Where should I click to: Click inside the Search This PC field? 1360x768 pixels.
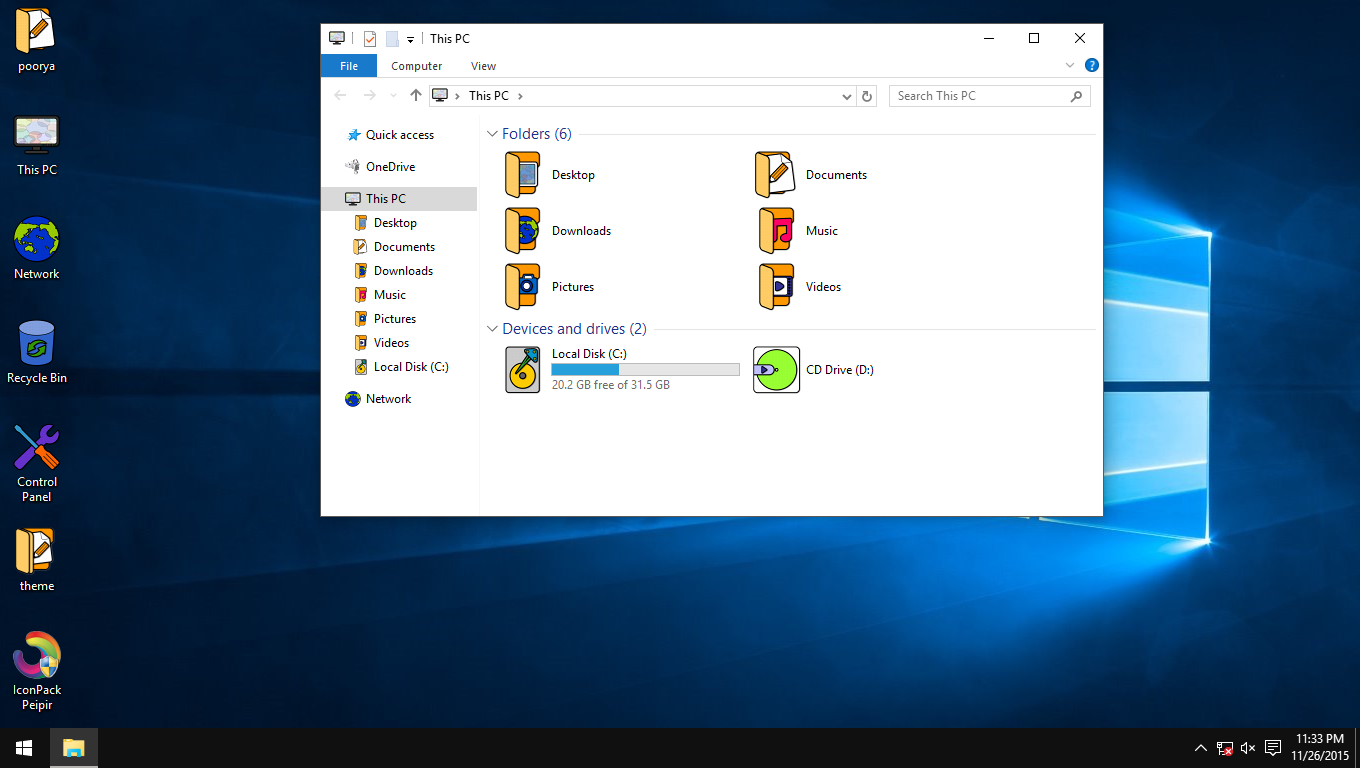coord(975,95)
